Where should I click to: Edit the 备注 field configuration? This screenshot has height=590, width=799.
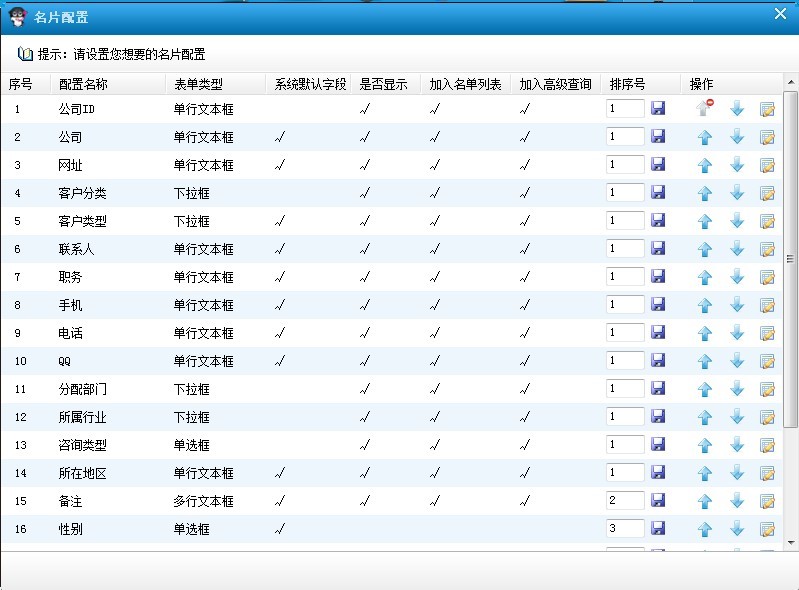(767, 501)
